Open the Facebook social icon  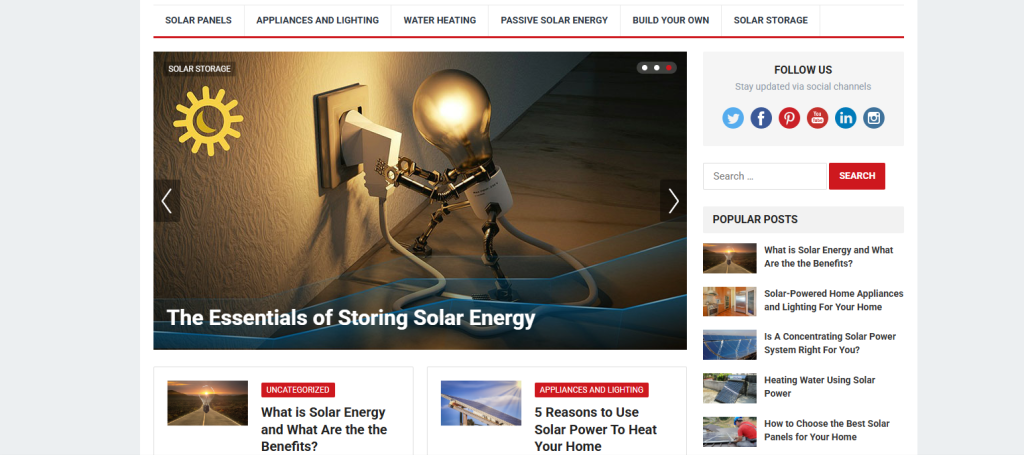pyautogui.click(x=761, y=118)
